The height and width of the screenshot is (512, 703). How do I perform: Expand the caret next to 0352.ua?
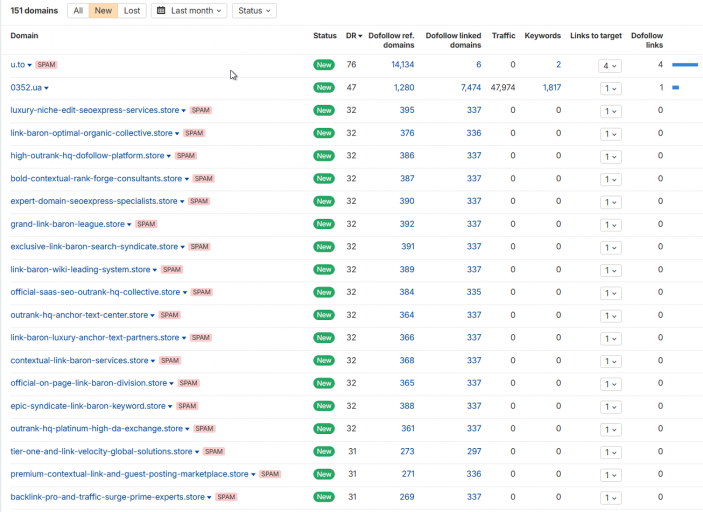point(47,88)
